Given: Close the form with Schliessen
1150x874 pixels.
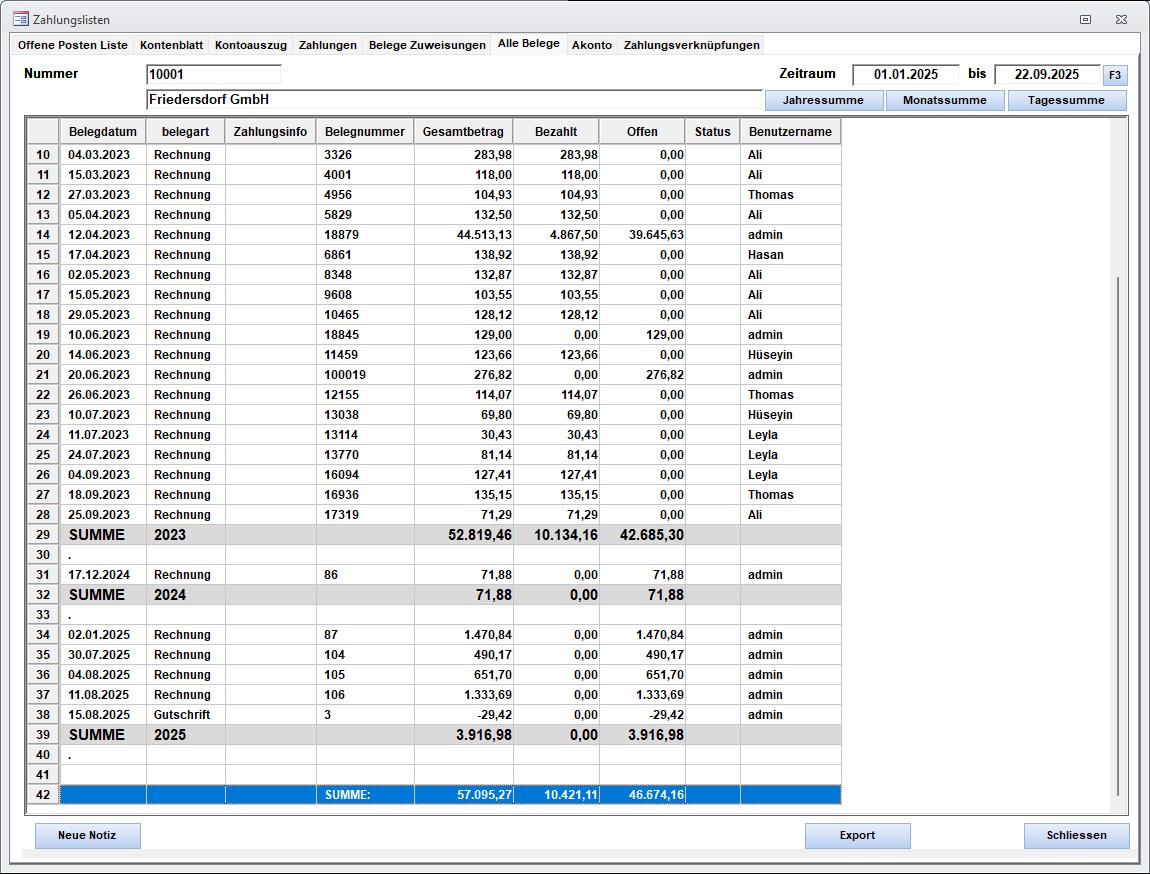Looking at the screenshot, I should point(1076,836).
